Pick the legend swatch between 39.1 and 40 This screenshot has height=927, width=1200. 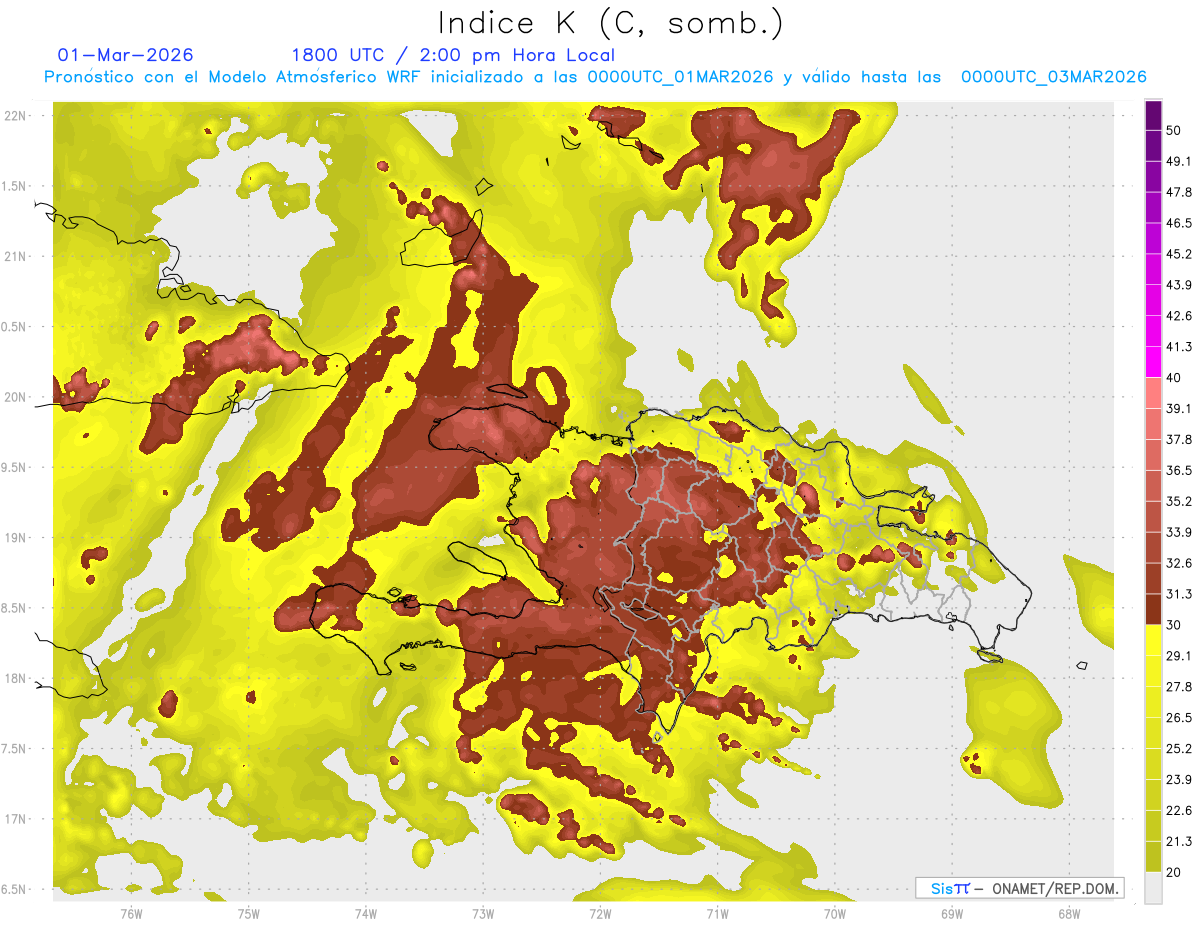tap(1154, 394)
